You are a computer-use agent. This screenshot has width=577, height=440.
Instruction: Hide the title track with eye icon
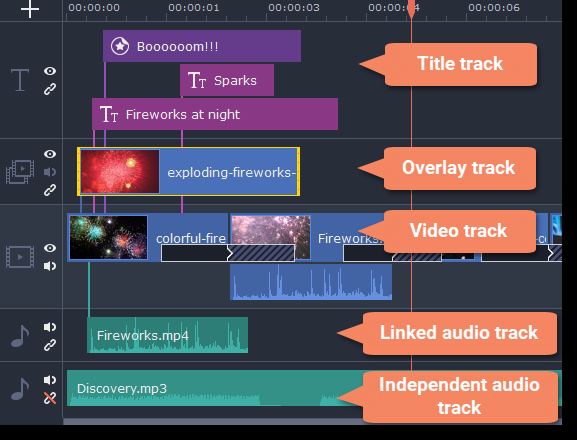50,71
